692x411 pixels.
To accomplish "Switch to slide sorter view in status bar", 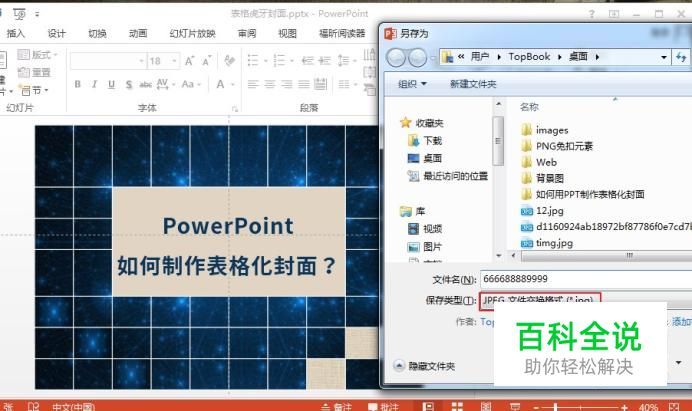I will coord(457,407).
